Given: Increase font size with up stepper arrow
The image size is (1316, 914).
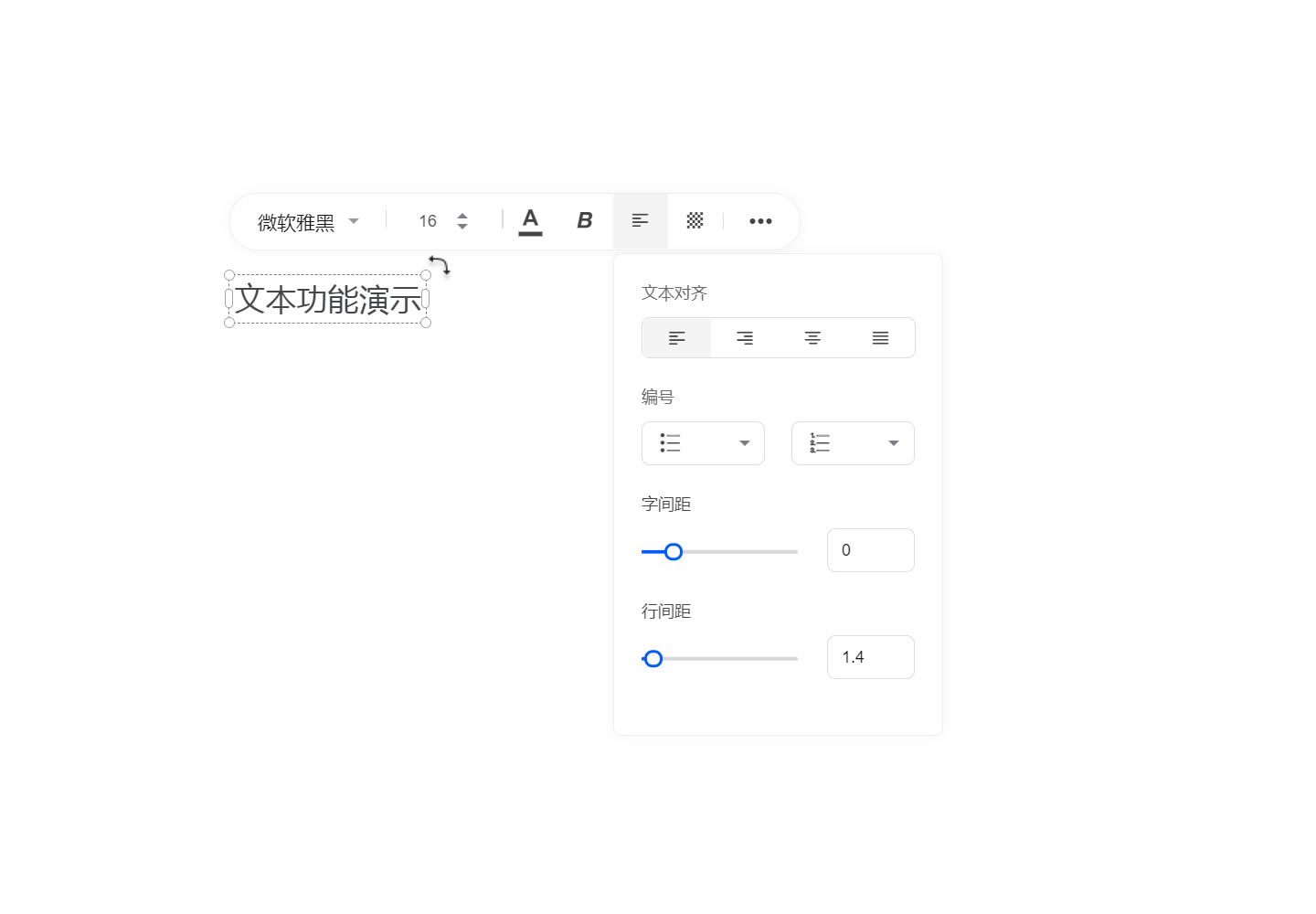Looking at the screenshot, I should tap(462, 216).
